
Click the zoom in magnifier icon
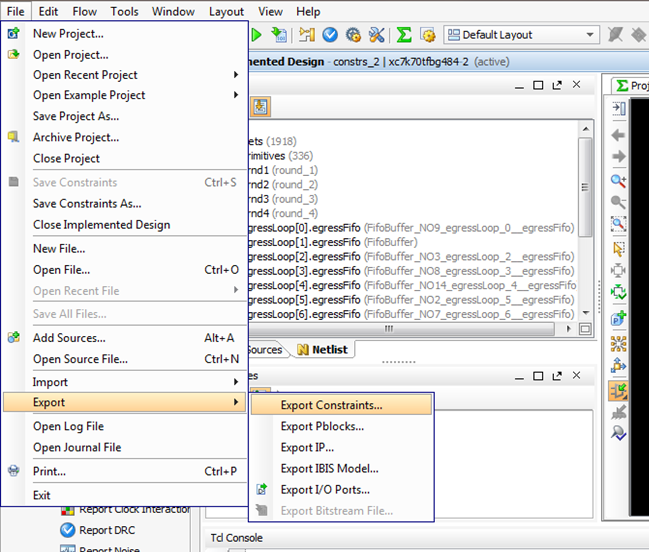coord(619,180)
